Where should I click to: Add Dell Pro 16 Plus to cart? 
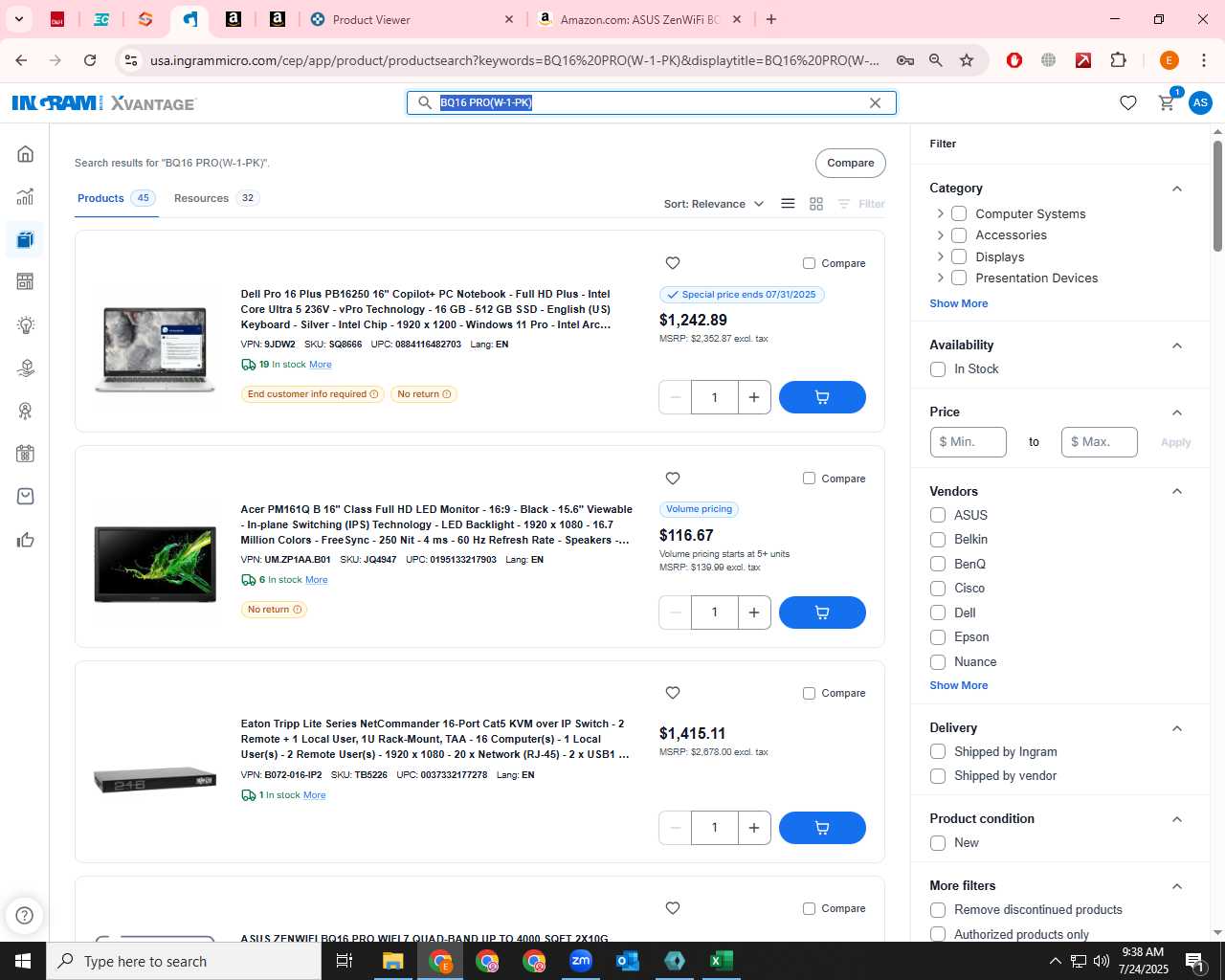[x=822, y=397]
